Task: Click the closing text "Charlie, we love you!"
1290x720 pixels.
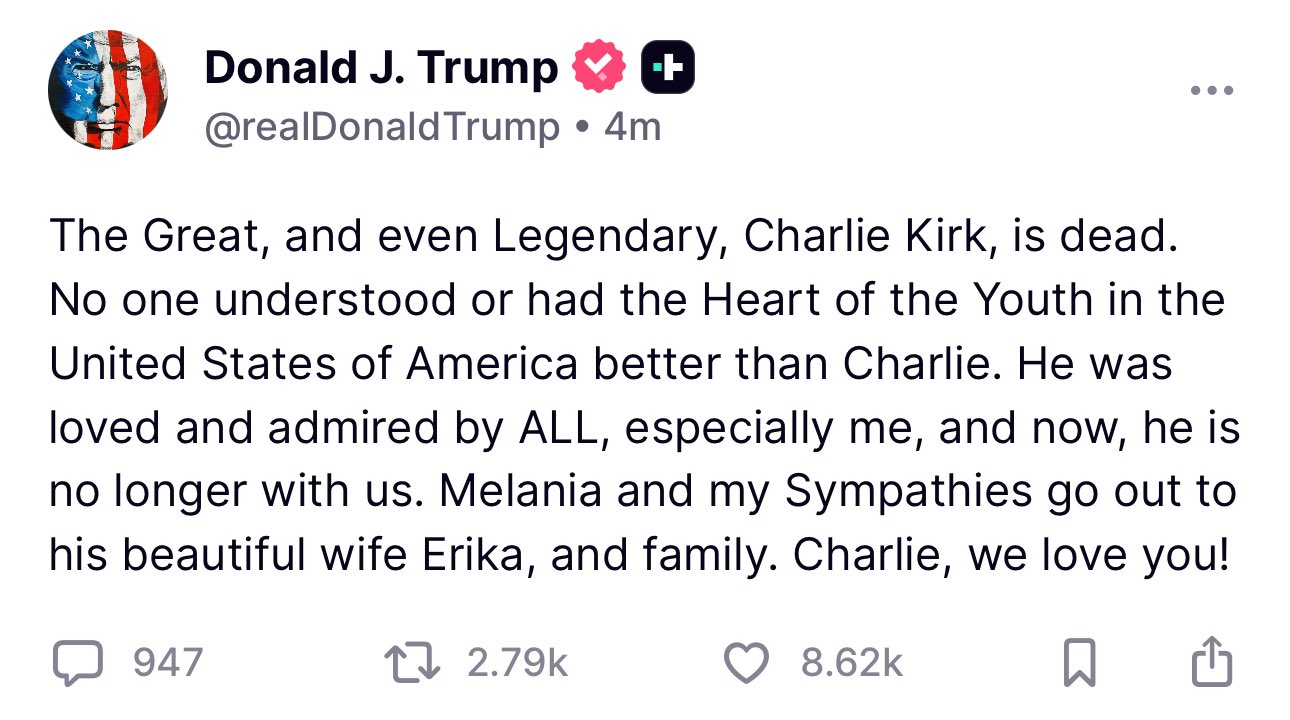Action: coord(1010,556)
